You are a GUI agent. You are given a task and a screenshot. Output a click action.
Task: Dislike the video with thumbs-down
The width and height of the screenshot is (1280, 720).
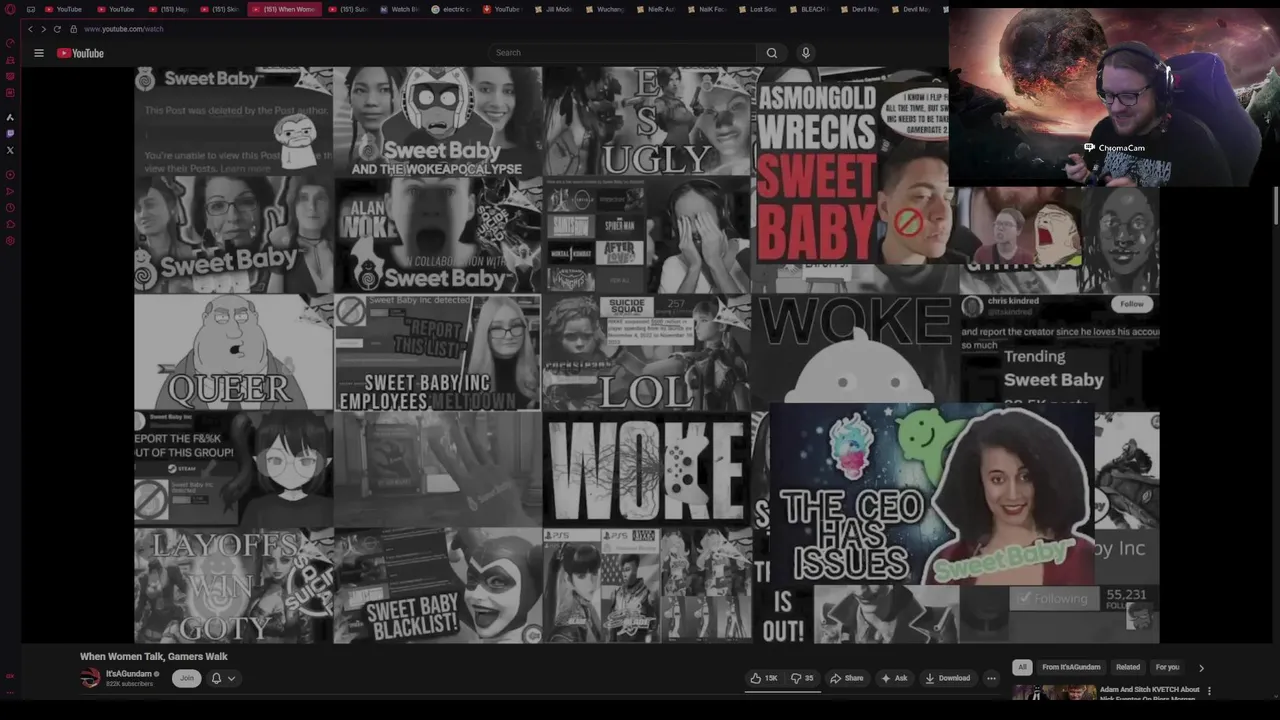click(x=802, y=678)
